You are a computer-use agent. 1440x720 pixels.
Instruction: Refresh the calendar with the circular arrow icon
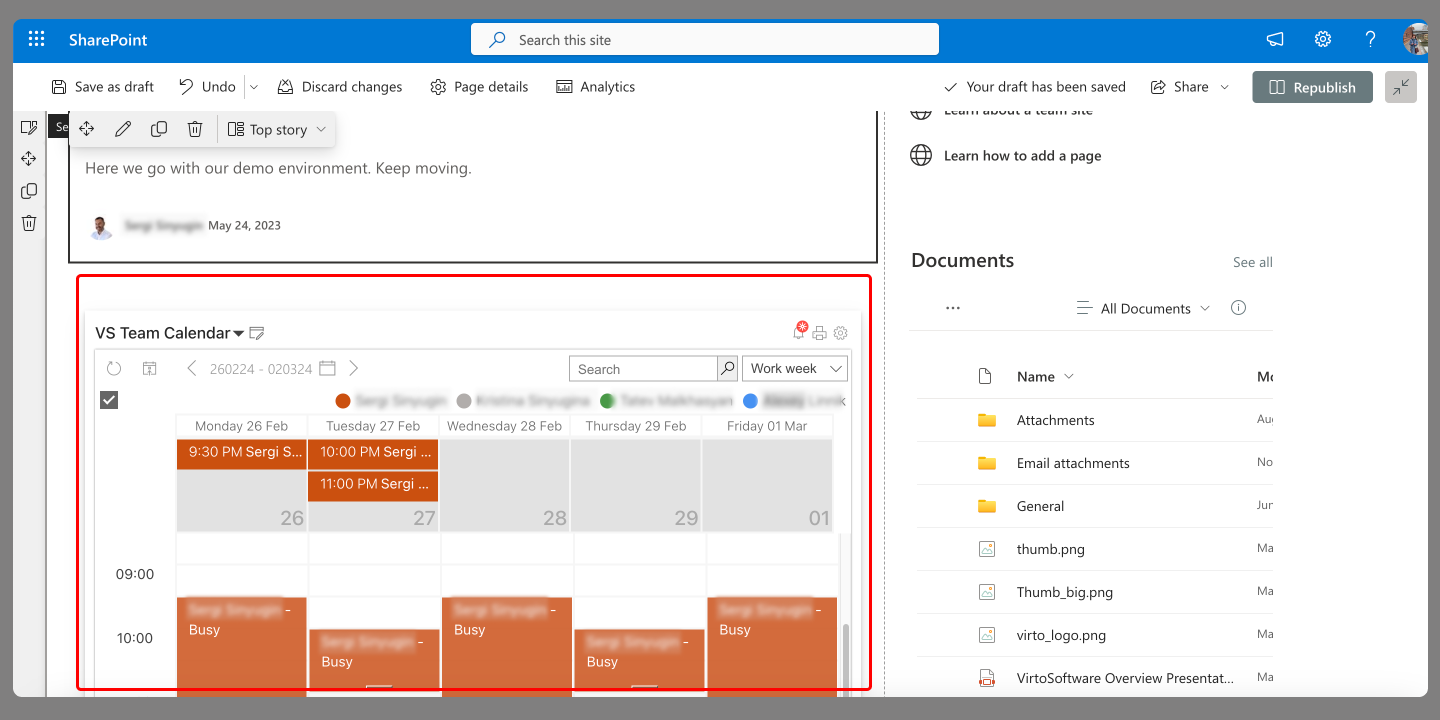pos(114,369)
